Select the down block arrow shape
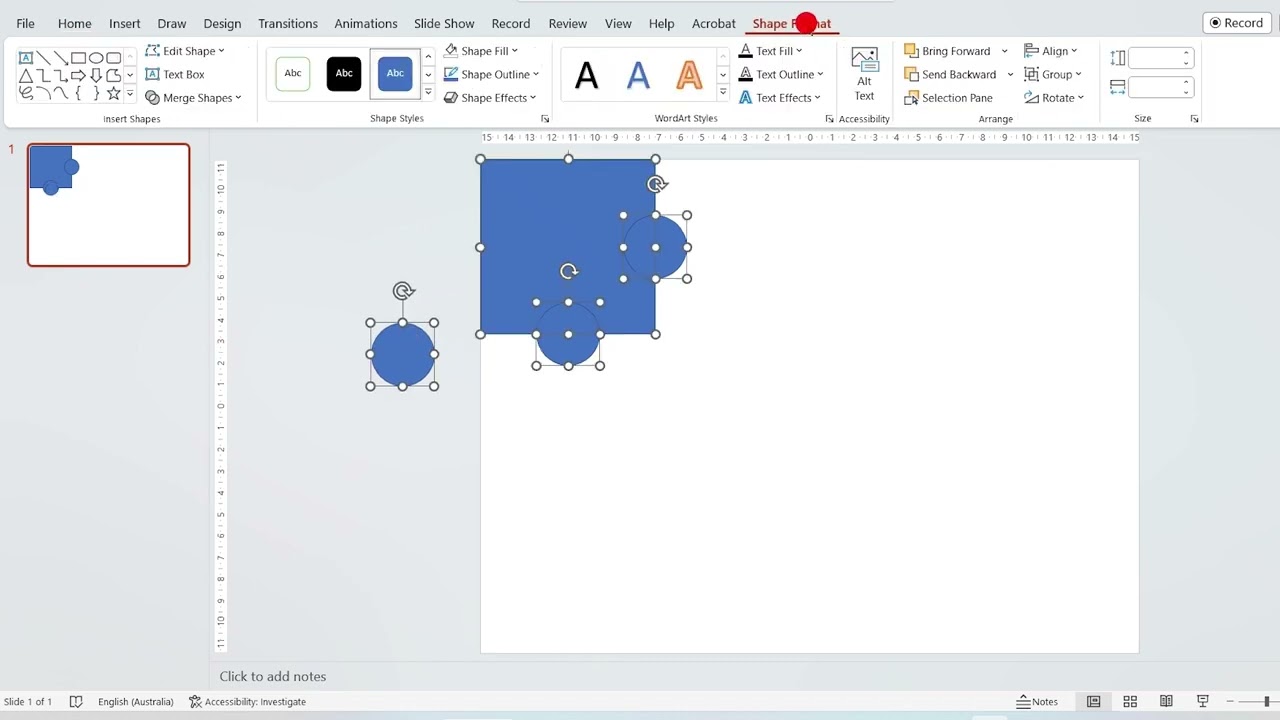Image resolution: width=1280 pixels, height=720 pixels. point(96,76)
